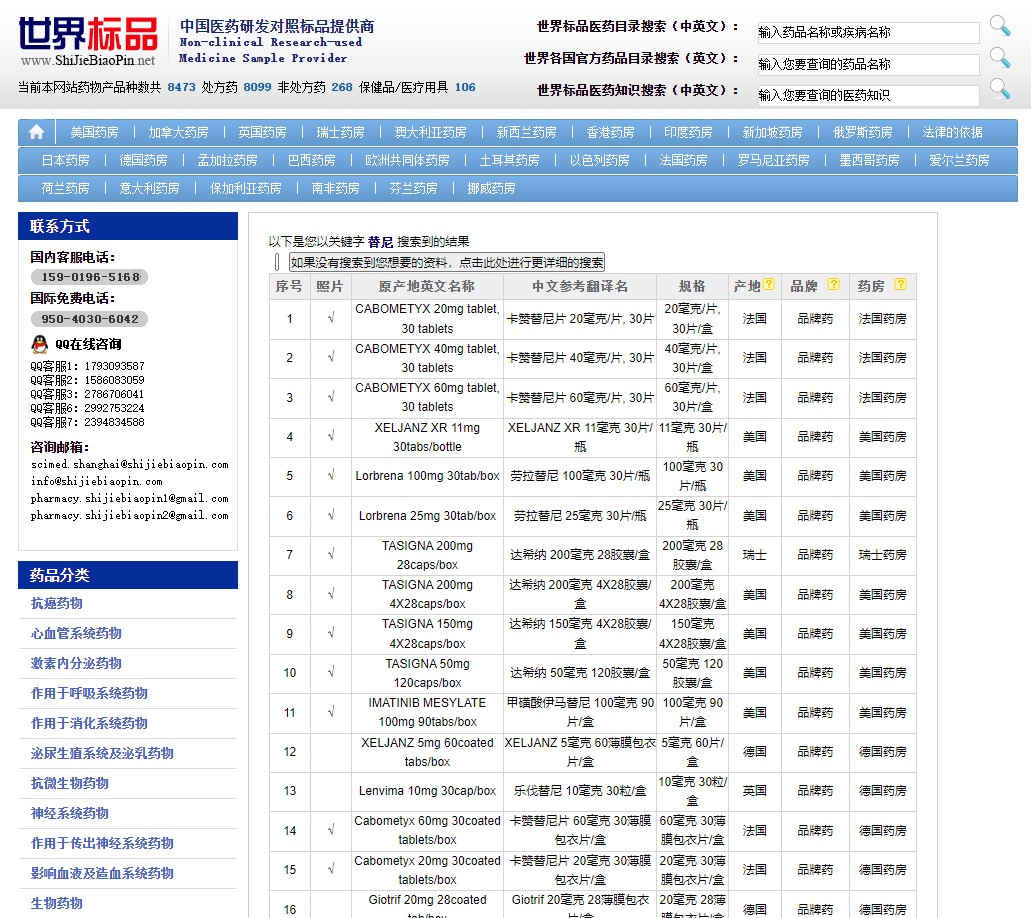This screenshot has height=918, width=1031.
Task: Click question mark icon next to 产地
Action: 769,284
